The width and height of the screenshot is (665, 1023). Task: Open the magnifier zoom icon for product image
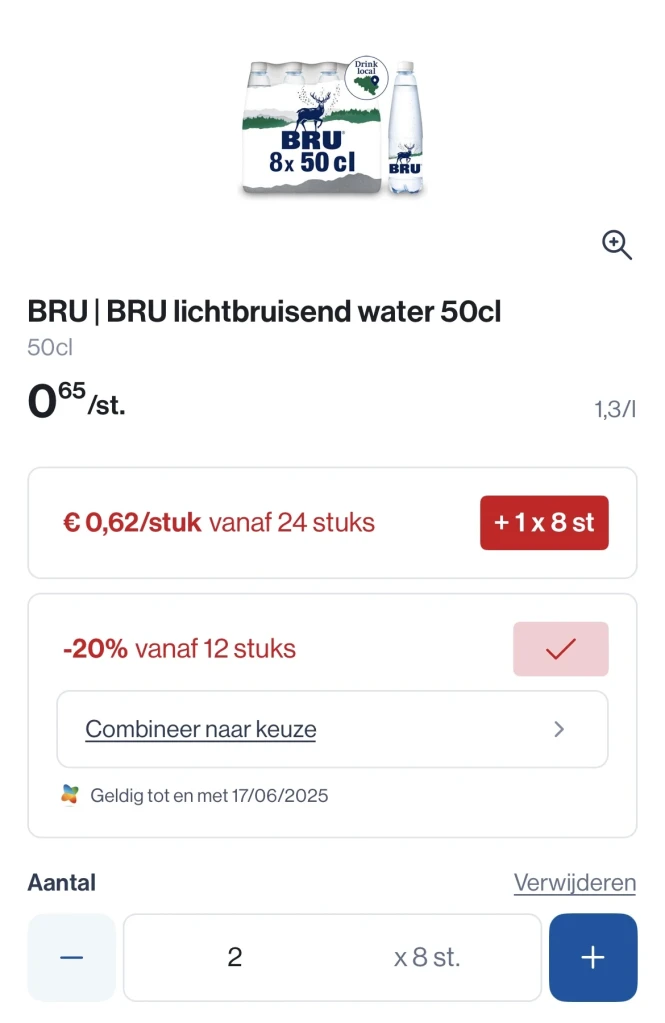tap(616, 244)
